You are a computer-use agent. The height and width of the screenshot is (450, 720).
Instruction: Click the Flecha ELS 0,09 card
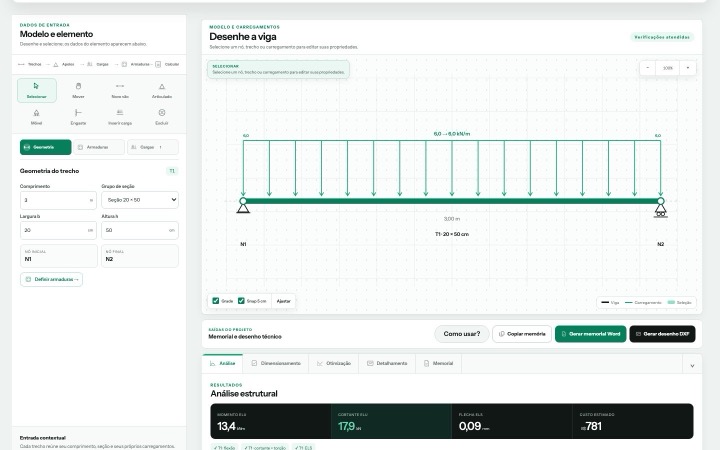click(512, 421)
